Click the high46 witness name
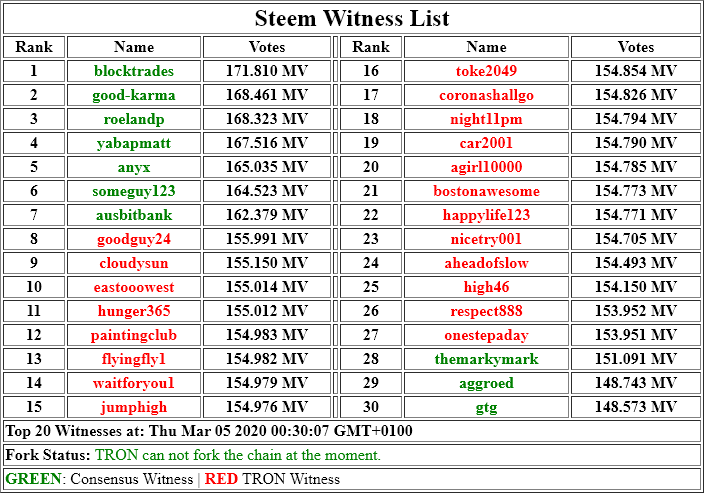This screenshot has width=704, height=493. 486,287
